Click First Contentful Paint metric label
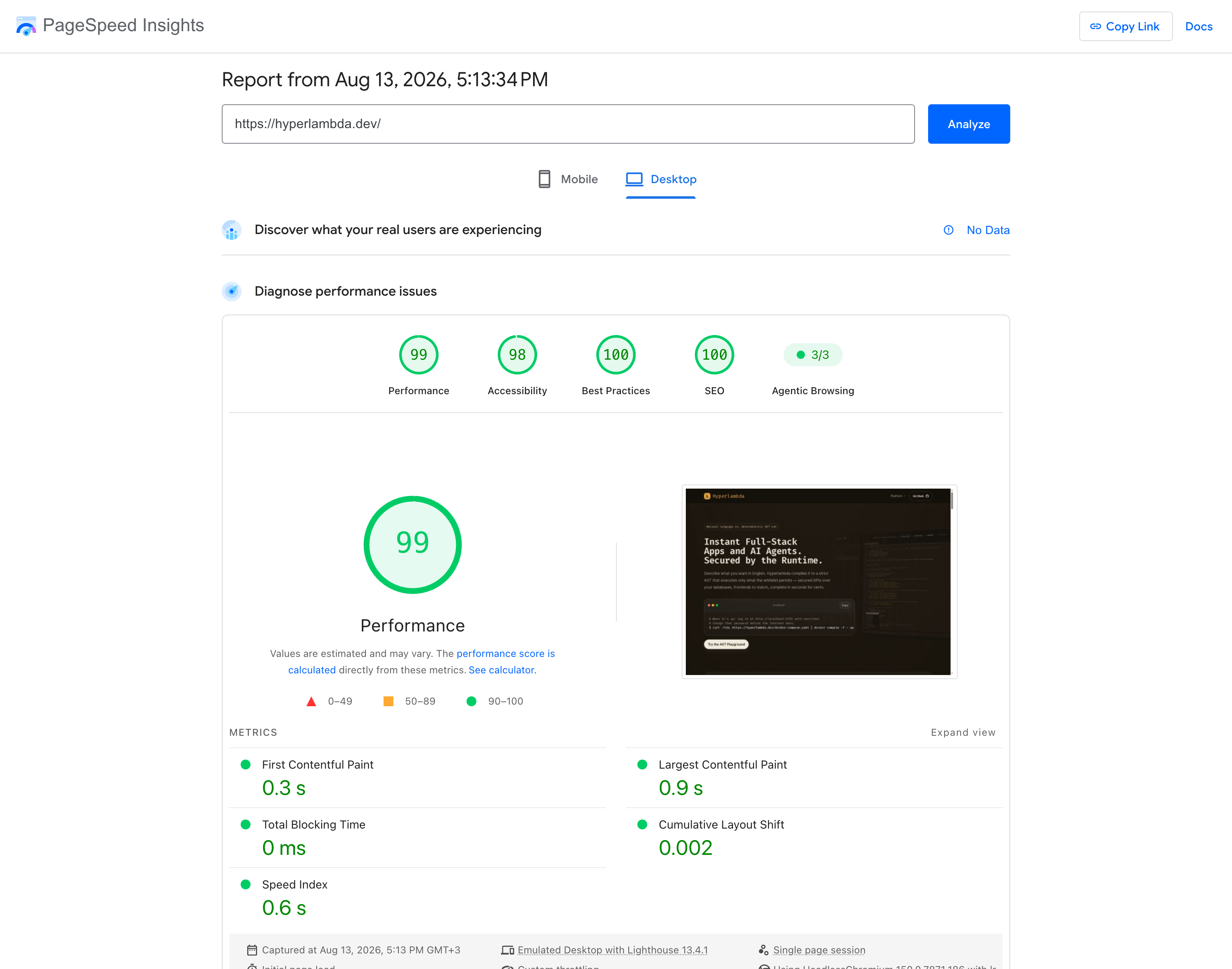This screenshot has height=969, width=1232. point(318,765)
